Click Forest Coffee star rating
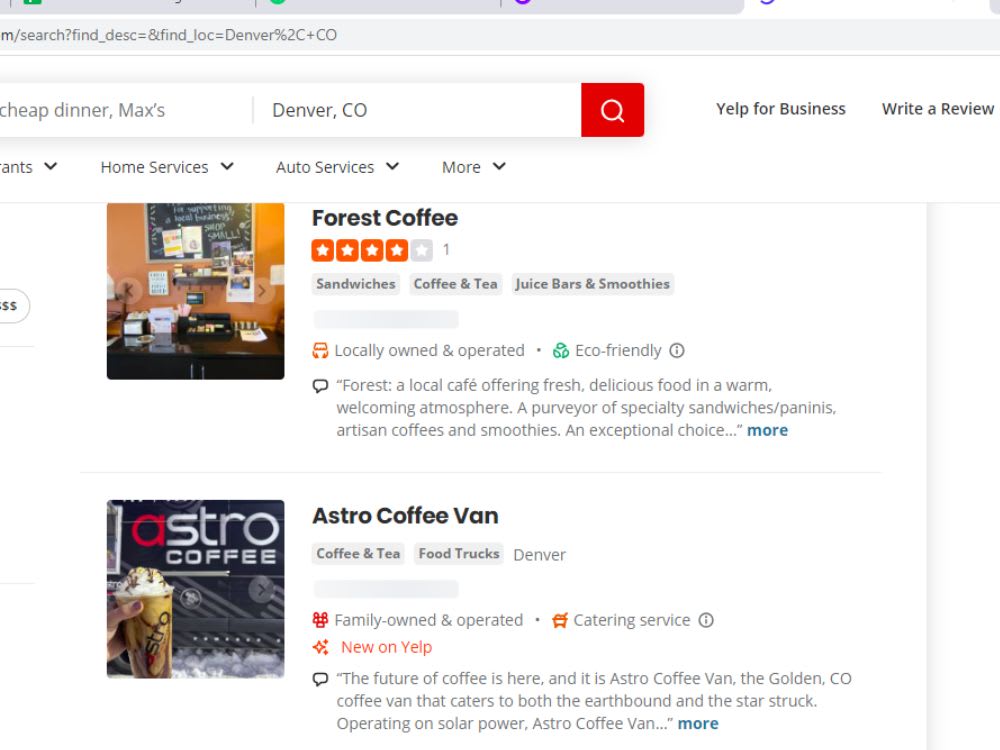 point(372,250)
